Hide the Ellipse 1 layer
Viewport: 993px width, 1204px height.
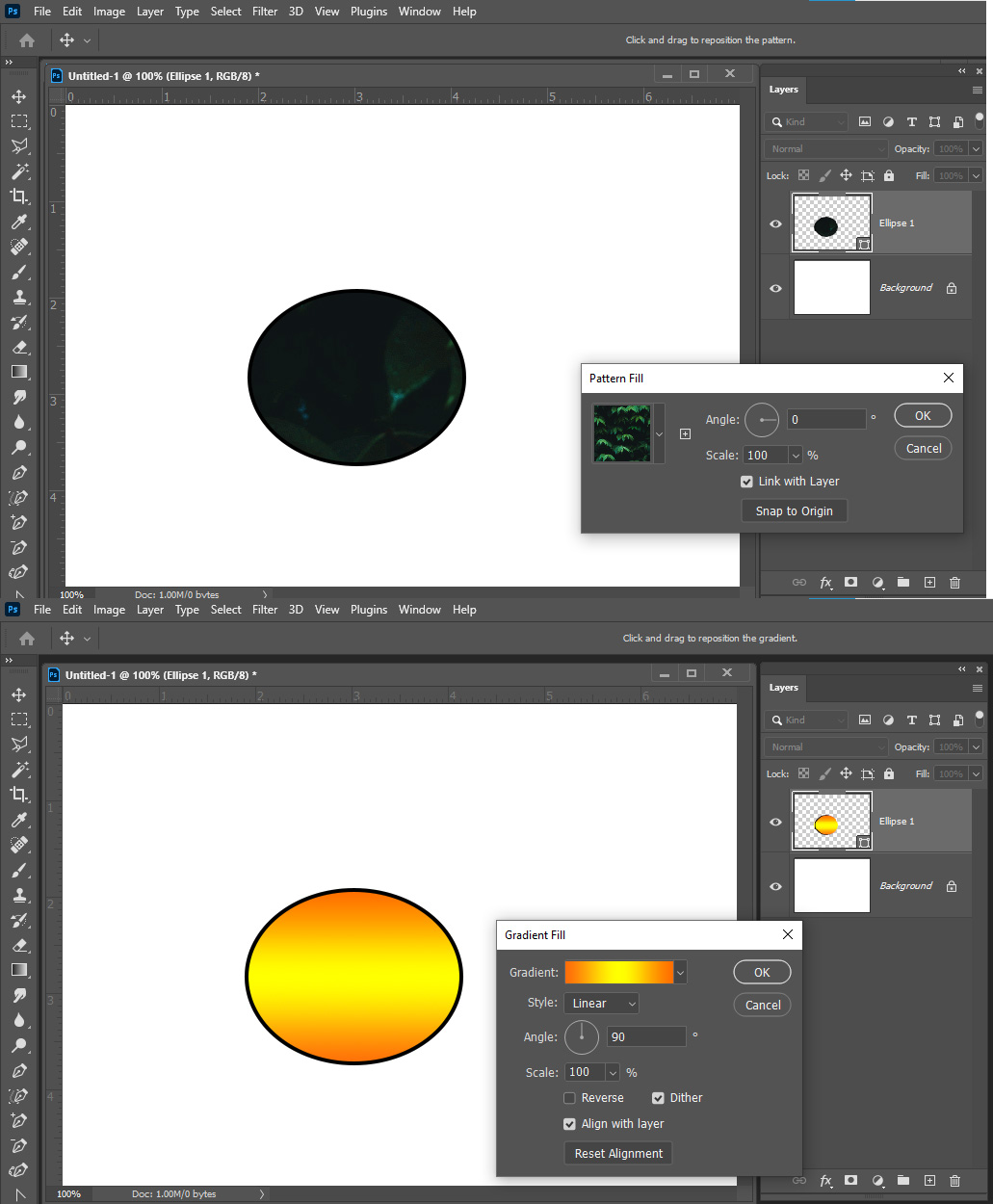coord(775,223)
